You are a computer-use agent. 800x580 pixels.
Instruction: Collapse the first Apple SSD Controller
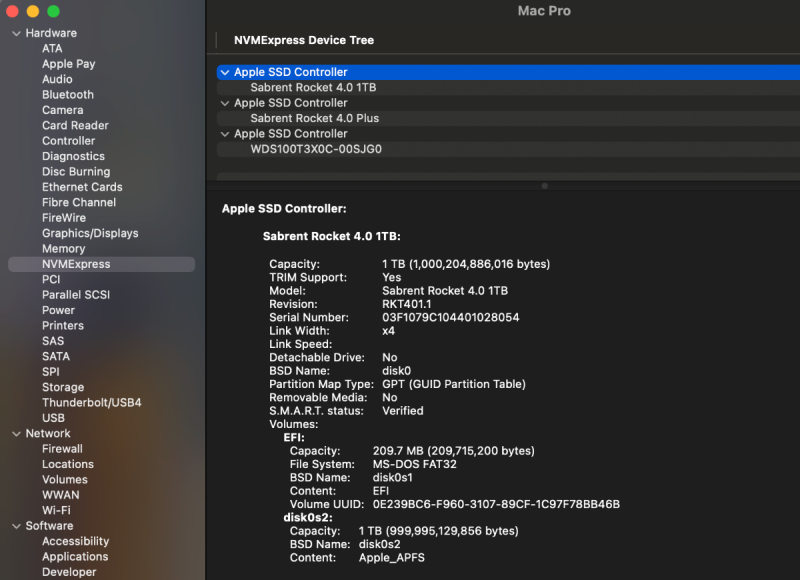click(225, 72)
